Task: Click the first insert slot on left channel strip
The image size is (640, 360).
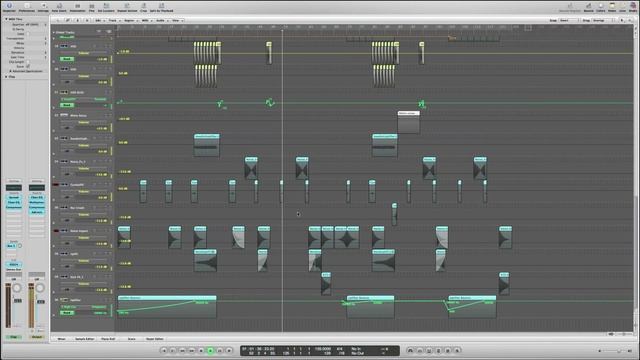Action: 13,197
